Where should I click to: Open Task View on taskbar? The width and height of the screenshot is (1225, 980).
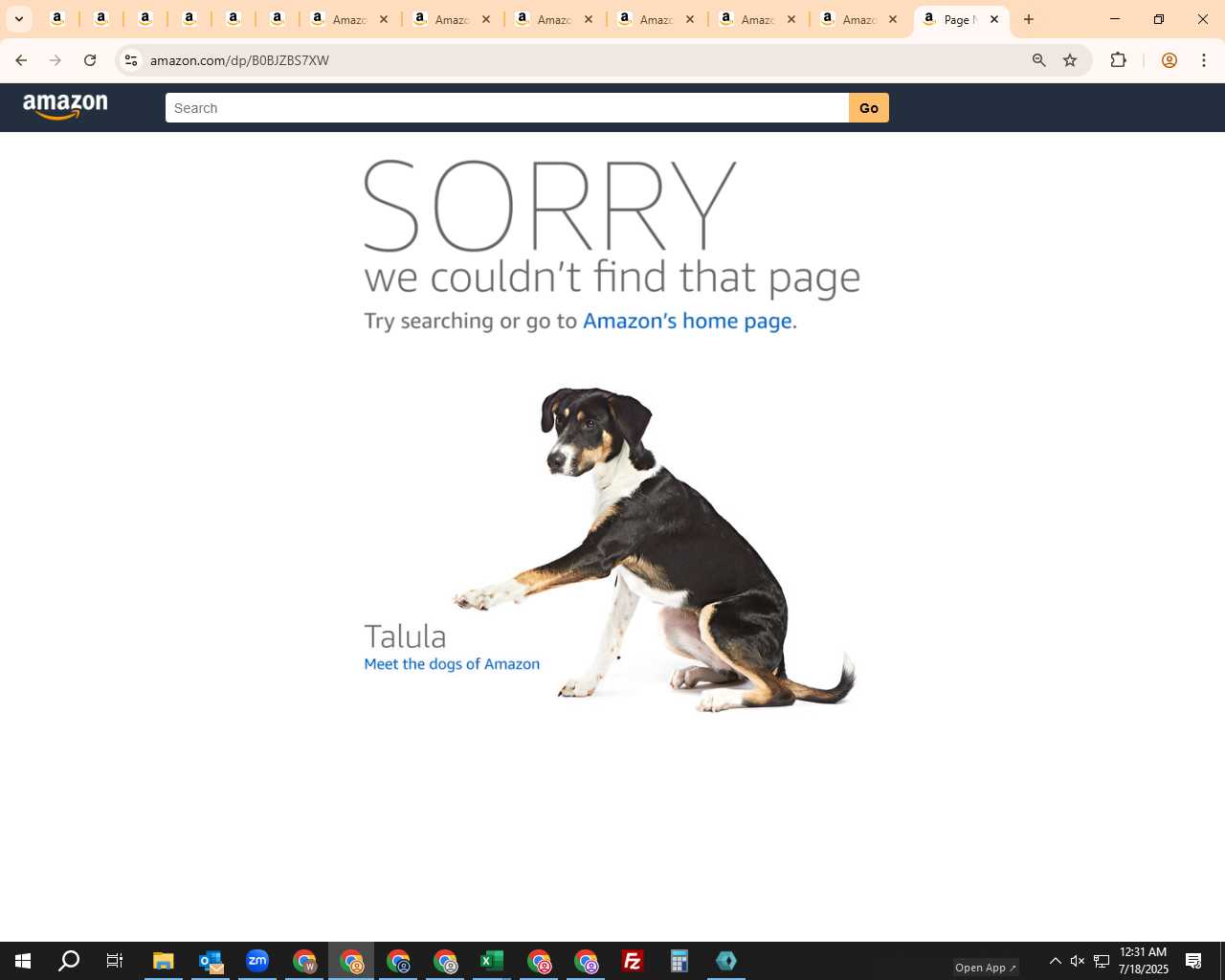[x=115, y=961]
